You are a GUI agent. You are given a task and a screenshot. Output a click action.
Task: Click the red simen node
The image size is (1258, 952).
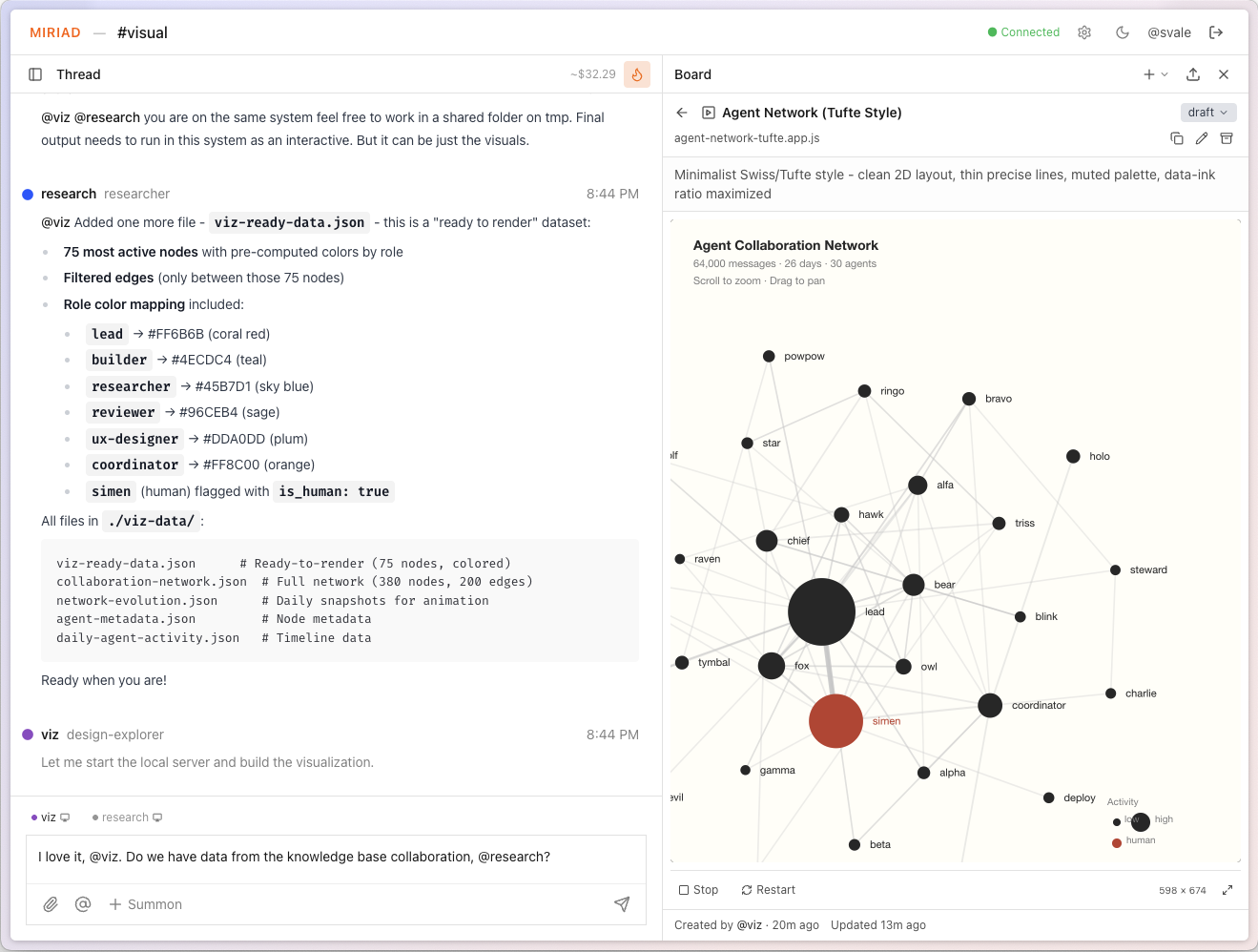pos(835,721)
